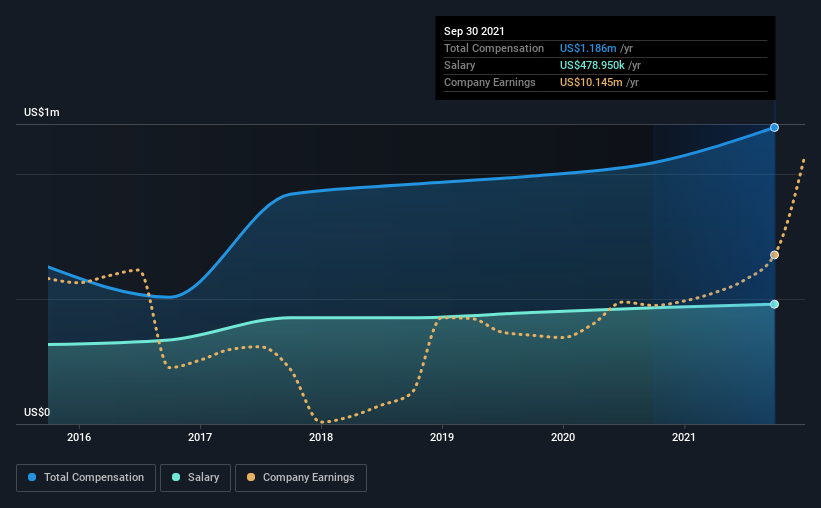Select the 2016 x-axis label
Viewport: 821px width, 508px height.
(79, 437)
